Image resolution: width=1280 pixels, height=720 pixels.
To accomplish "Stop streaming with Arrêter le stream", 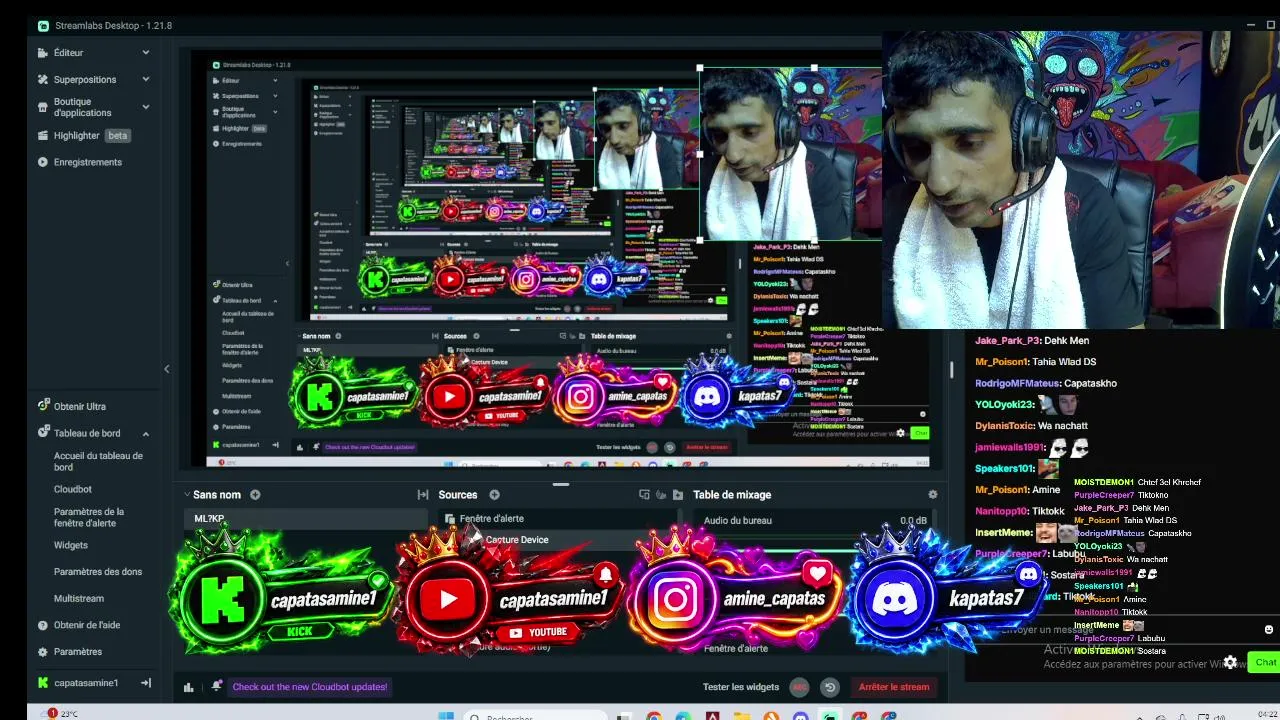I will (894, 687).
